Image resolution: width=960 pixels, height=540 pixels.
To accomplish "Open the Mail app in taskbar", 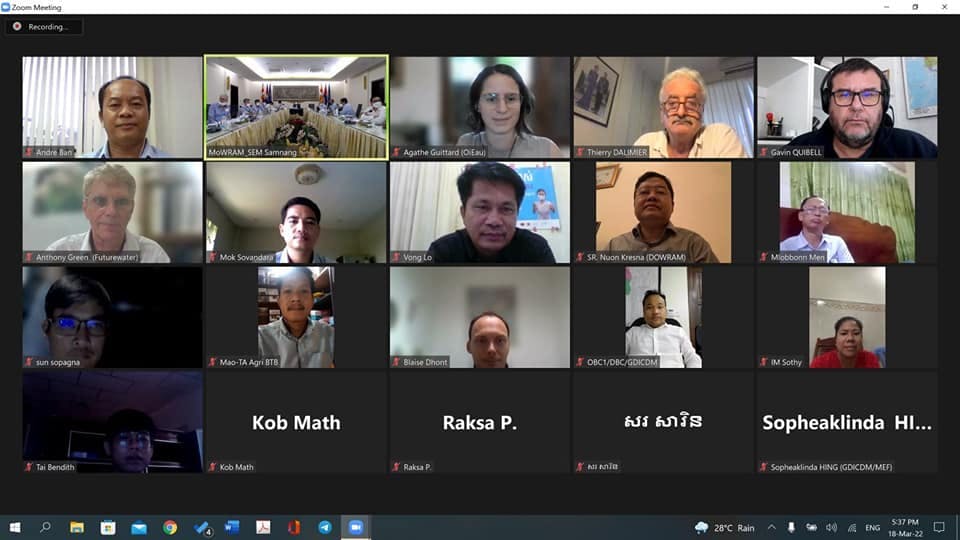I will 139,527.
